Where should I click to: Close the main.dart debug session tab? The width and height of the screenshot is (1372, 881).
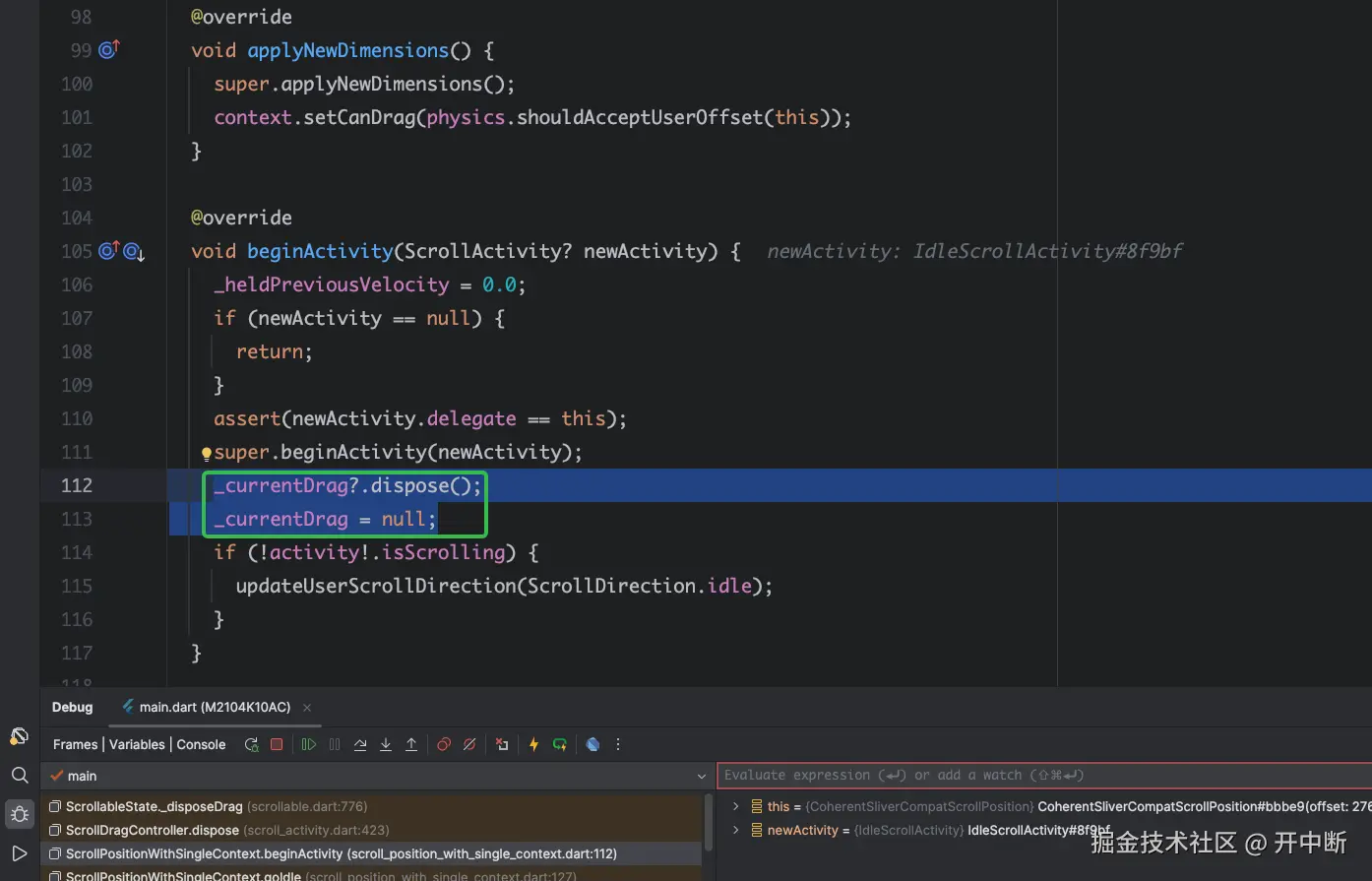pos(307,708)
